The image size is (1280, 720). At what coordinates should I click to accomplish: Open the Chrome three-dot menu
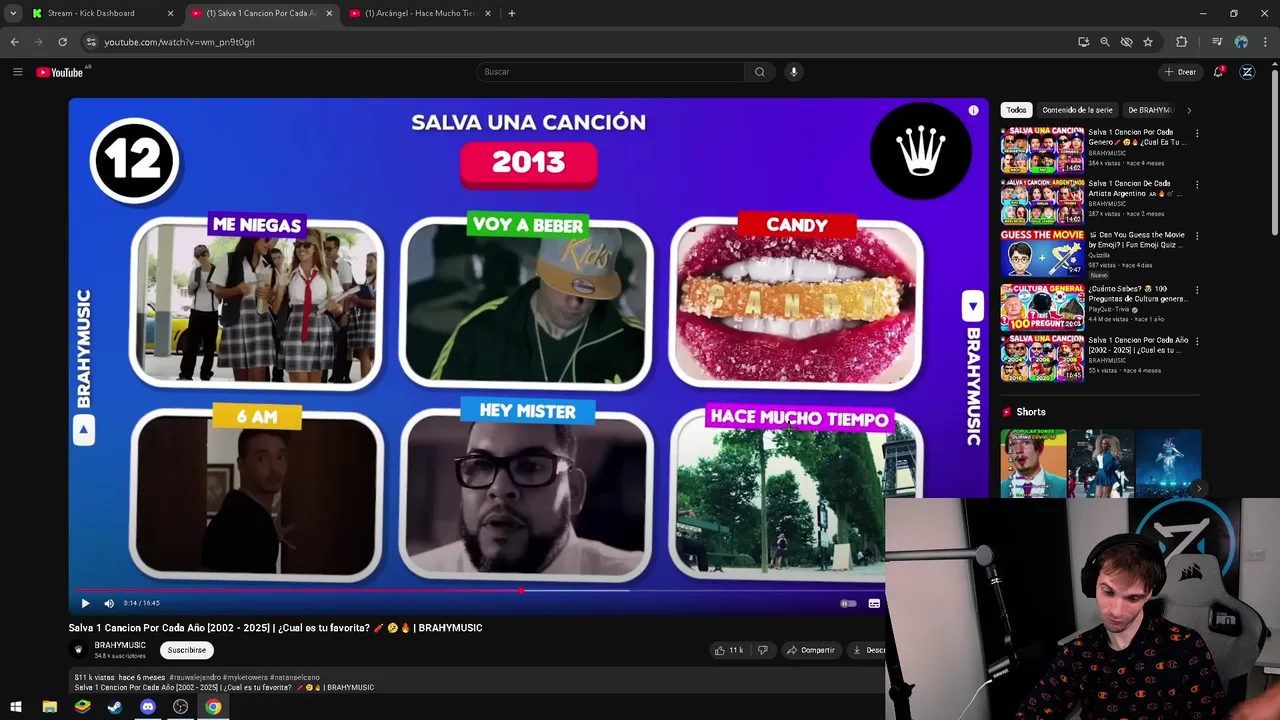point(1266,42)
